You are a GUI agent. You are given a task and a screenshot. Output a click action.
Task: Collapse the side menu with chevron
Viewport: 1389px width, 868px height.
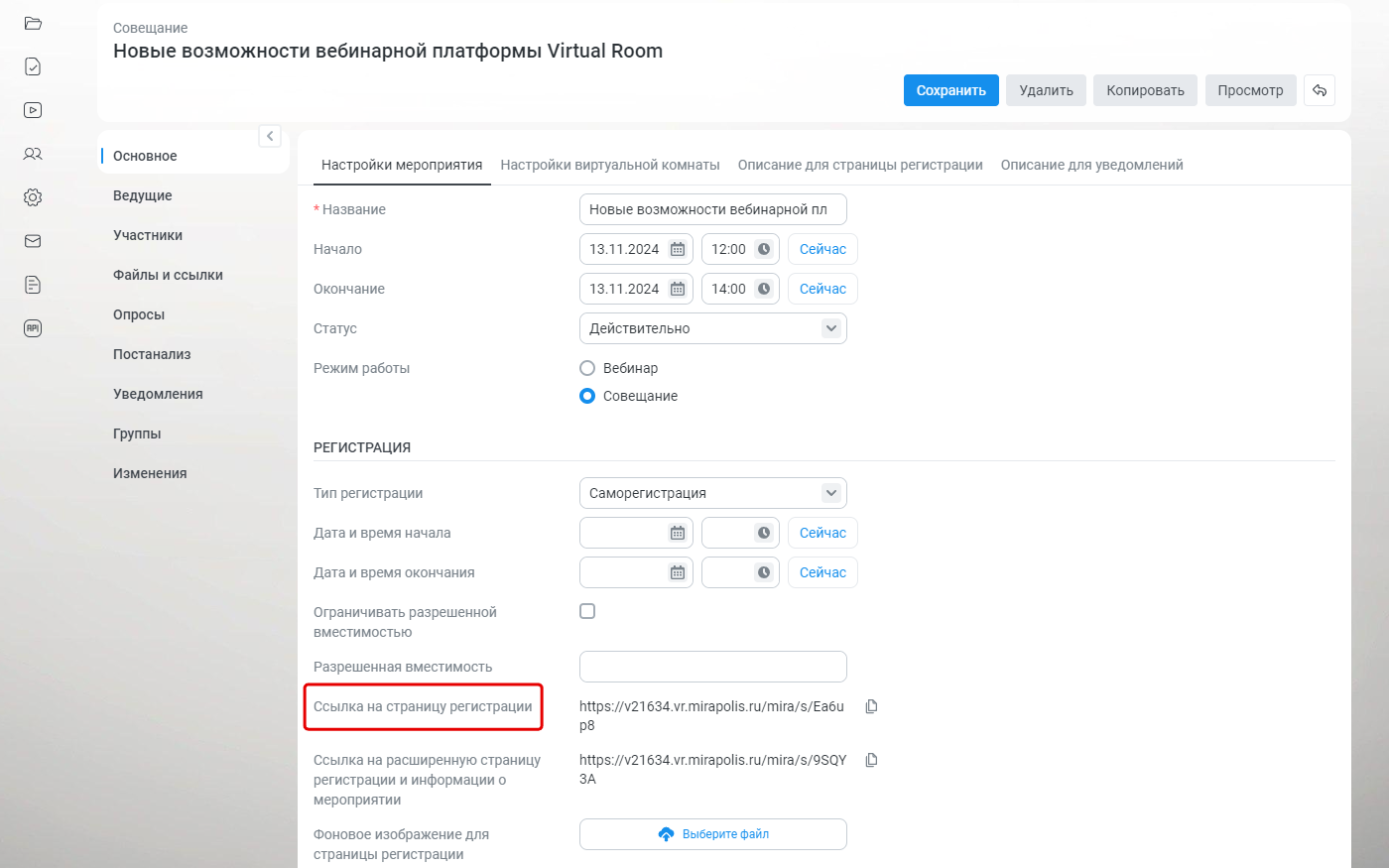point(270,136)
